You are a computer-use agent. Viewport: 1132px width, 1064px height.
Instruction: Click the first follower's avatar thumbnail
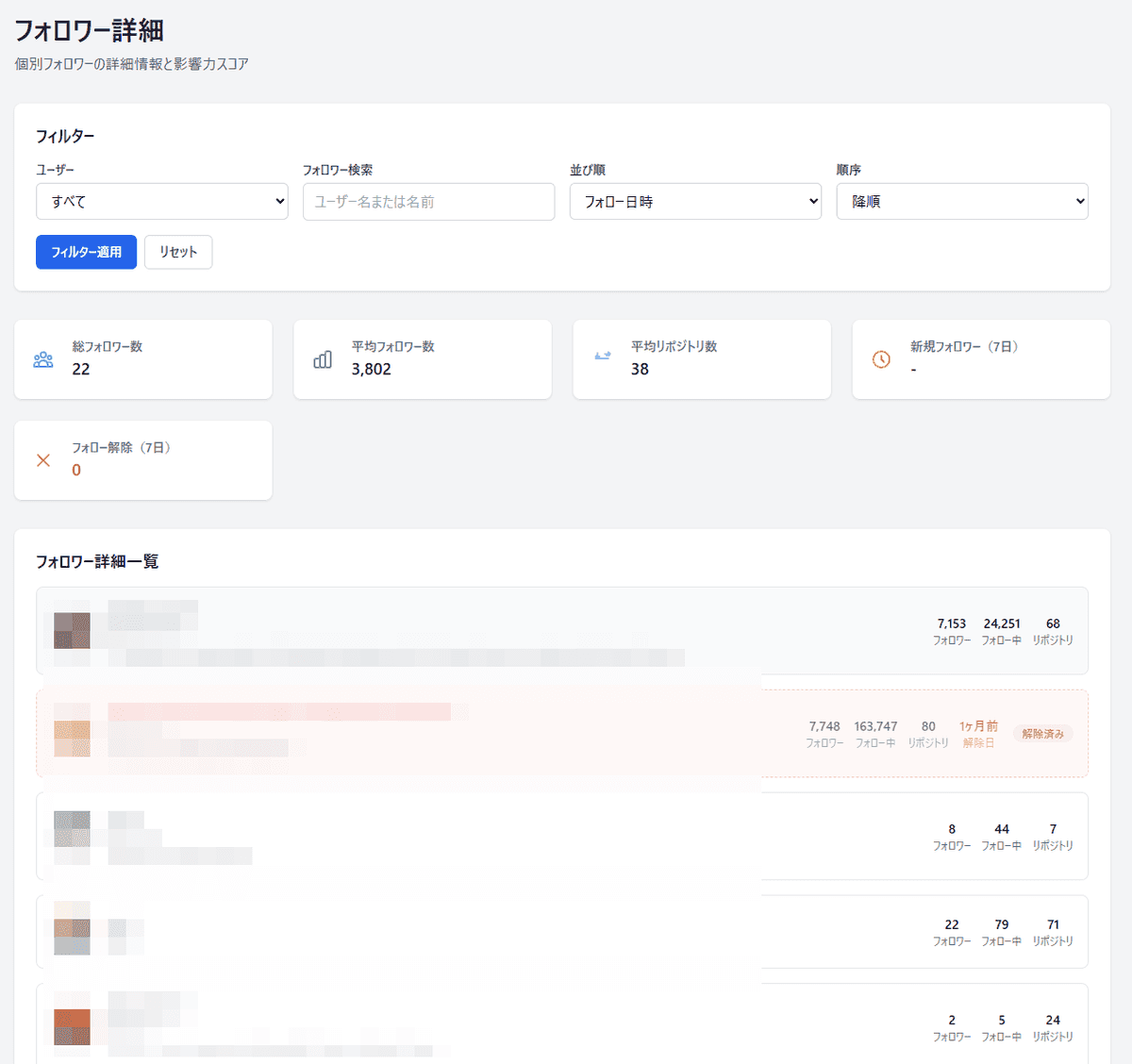pos(73,631)
